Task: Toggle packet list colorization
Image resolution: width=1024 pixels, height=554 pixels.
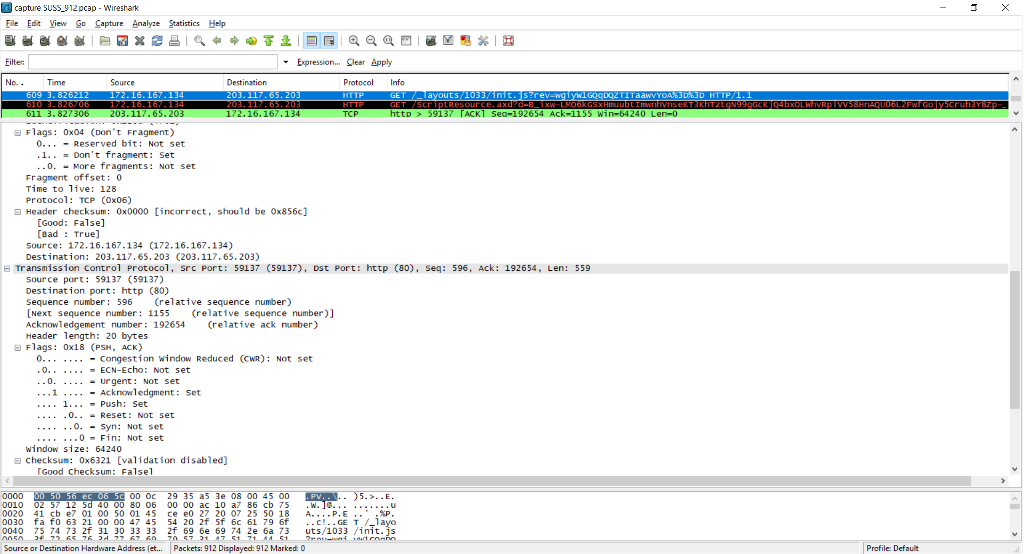Action: (312, 41)
